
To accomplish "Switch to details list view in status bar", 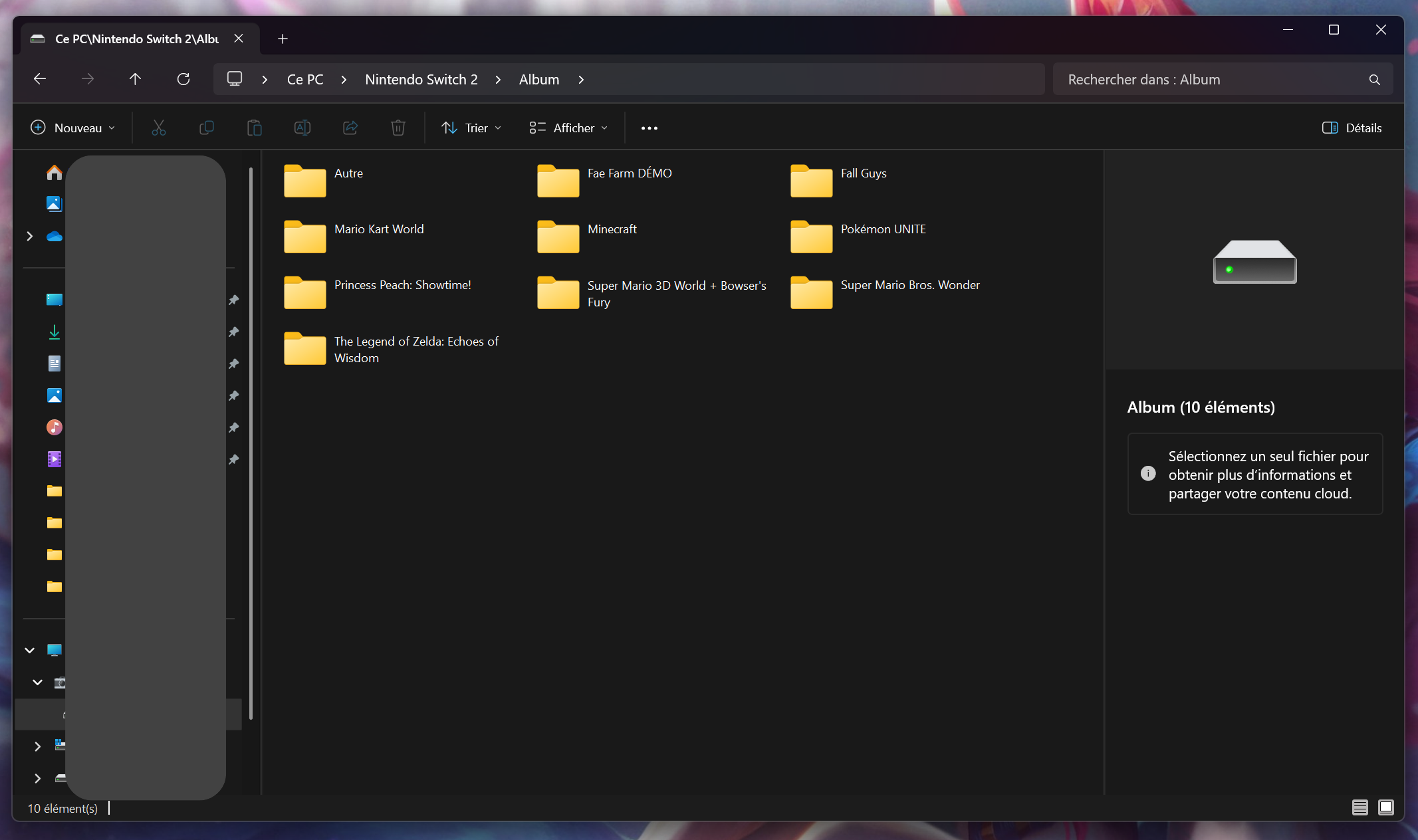I will tap(1359, 807).
